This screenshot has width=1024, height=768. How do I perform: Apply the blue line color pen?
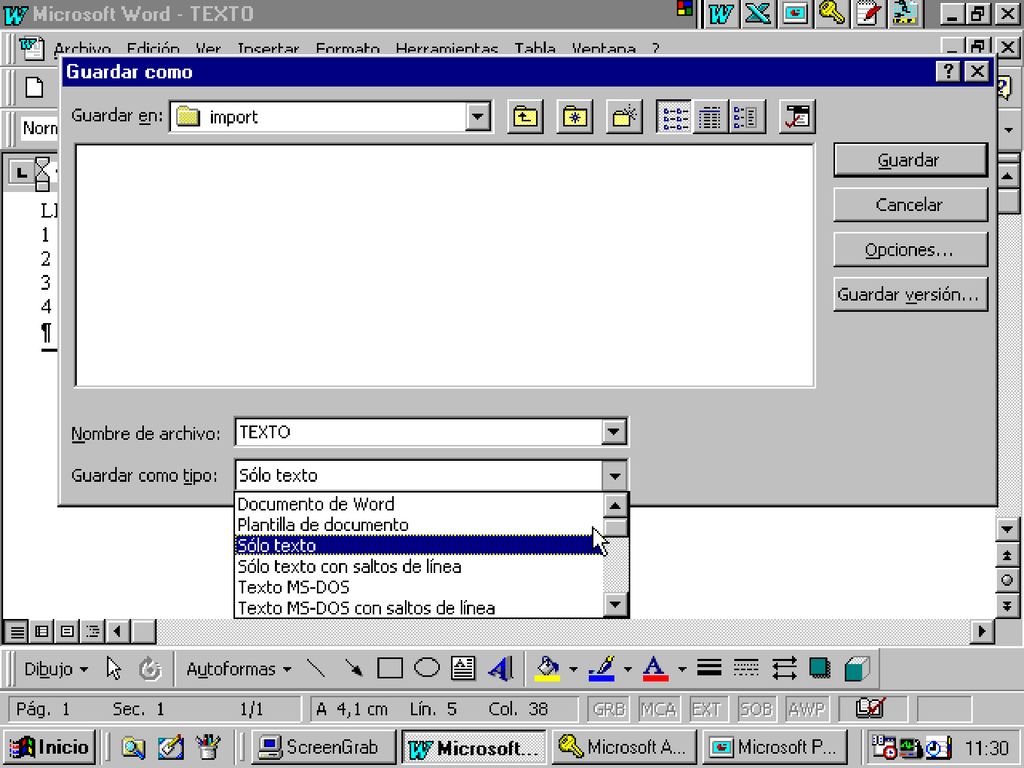pyautogui.click(x=601, y=669)
